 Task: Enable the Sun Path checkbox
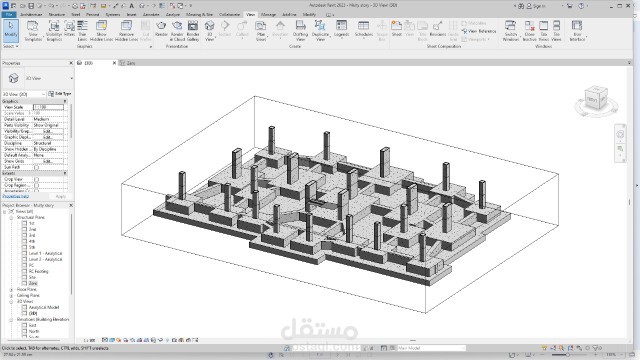pos(36,167)
